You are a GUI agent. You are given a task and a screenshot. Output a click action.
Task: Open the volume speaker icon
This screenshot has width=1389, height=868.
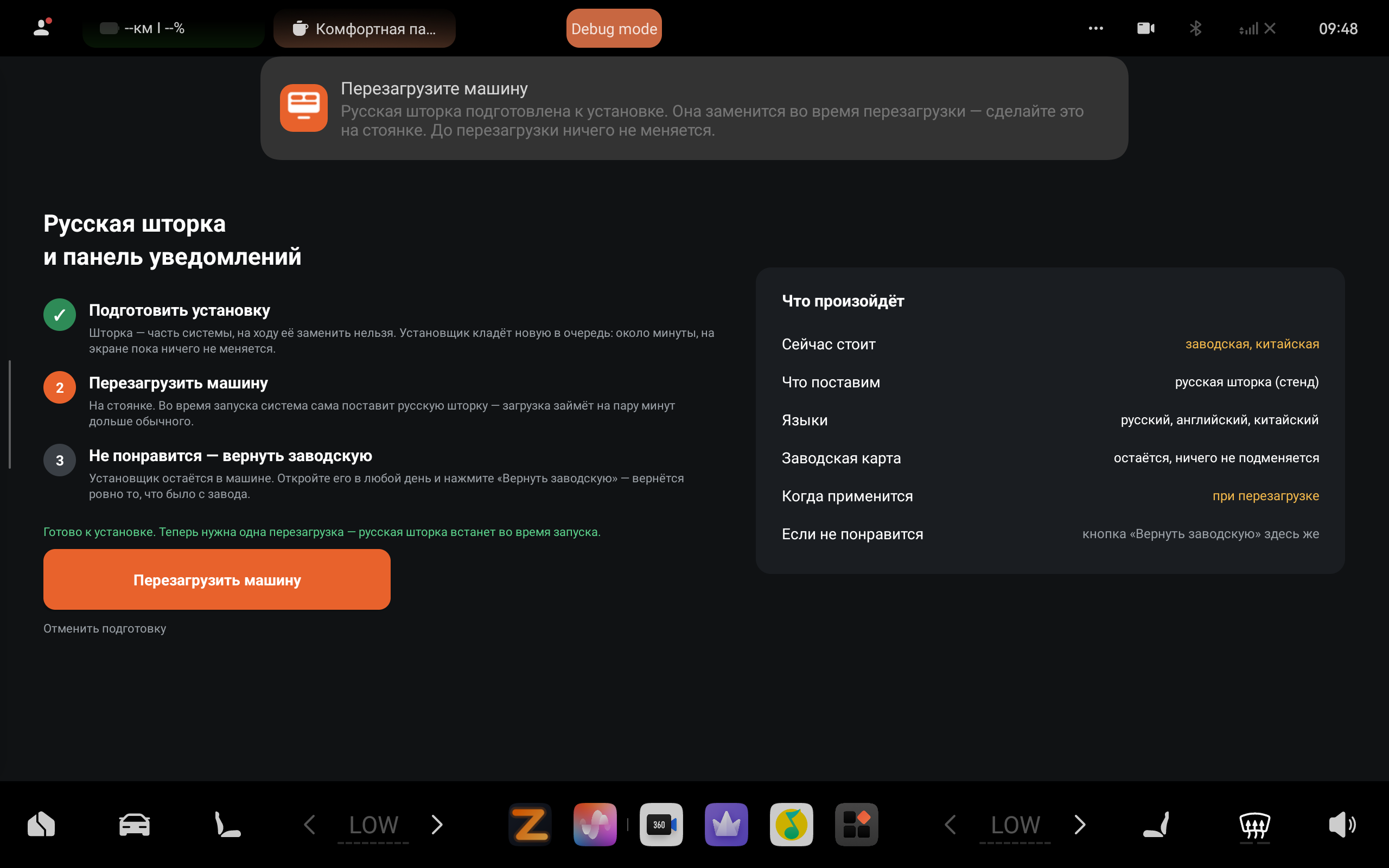point(1342,825)
